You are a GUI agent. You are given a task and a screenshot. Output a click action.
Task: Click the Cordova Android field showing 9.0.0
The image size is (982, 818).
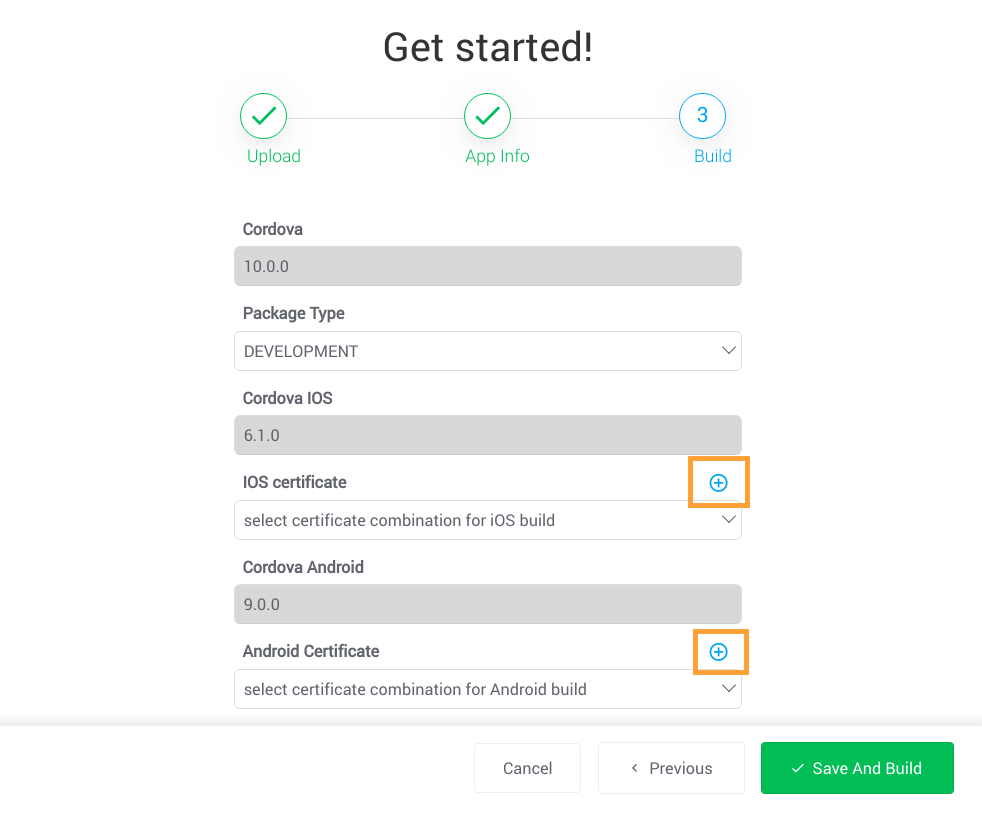(x=487, y=604)
